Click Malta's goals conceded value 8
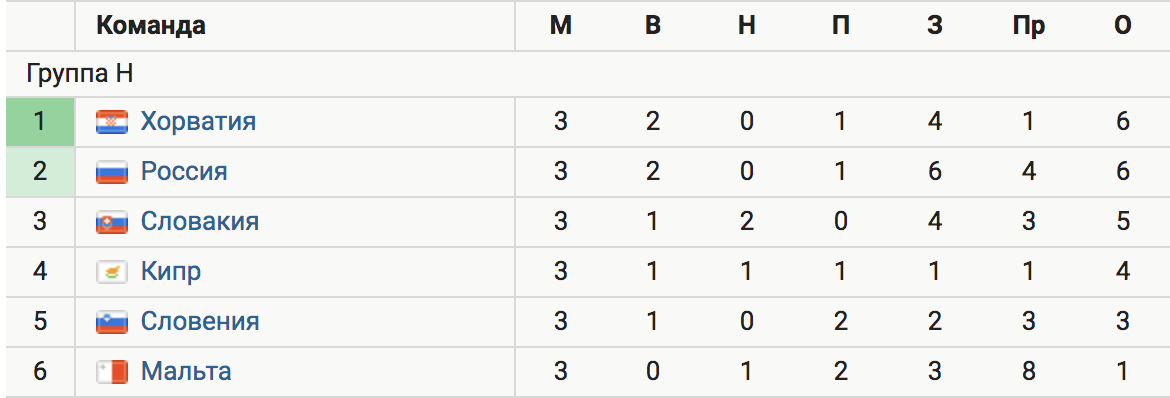 coord(1028,372)
